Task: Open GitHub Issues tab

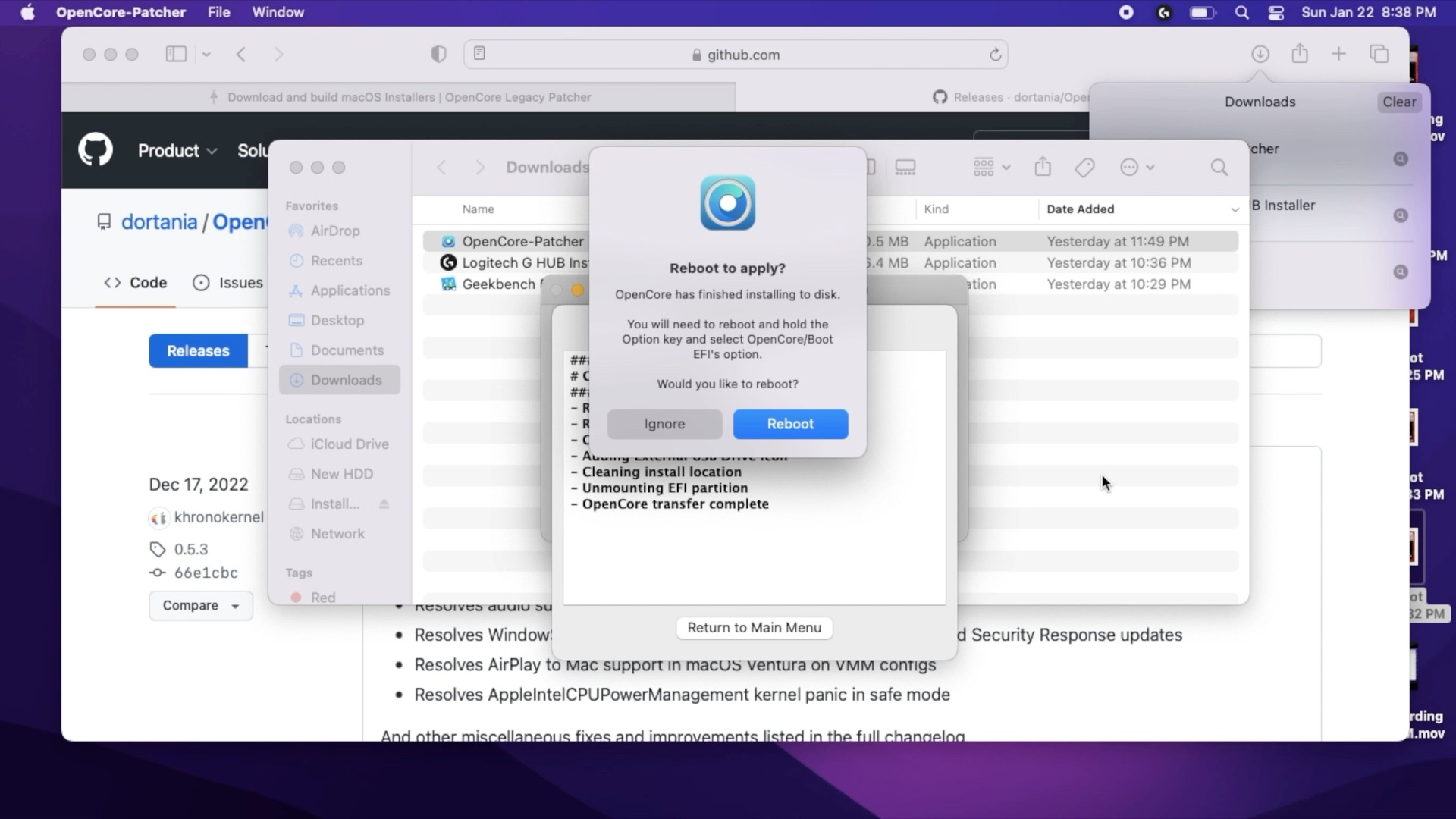Action: click(x=228, y=283)
